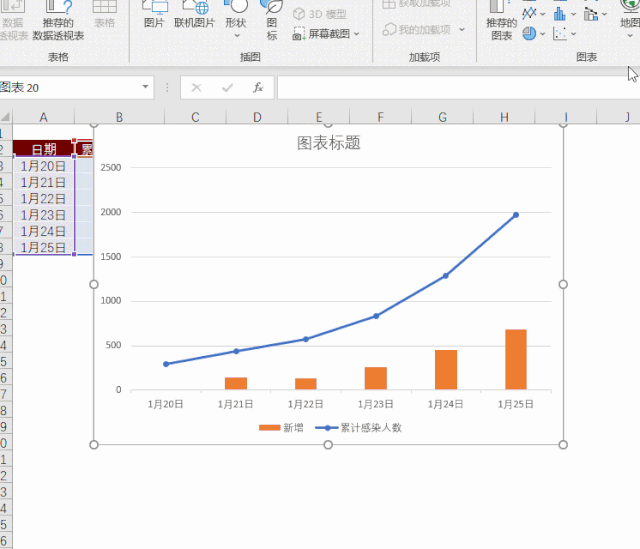640x549 pixels.
Task: Select cell containing 1月23日 in column A
Action: click(x=43, y=215)
